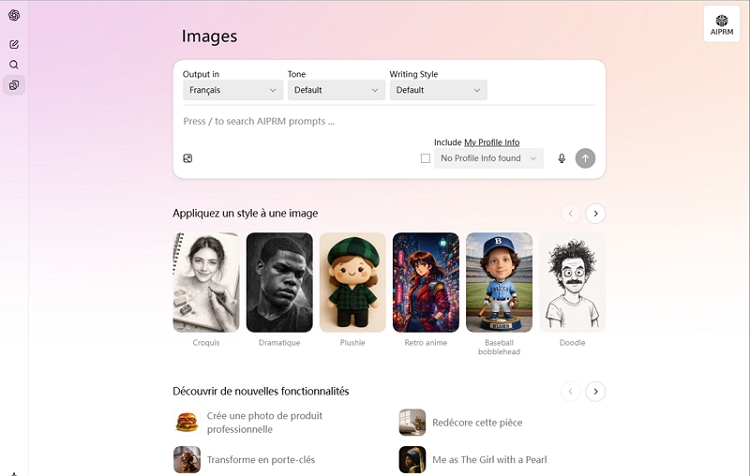Click the keychain thumbnail icon

(187, 459)
